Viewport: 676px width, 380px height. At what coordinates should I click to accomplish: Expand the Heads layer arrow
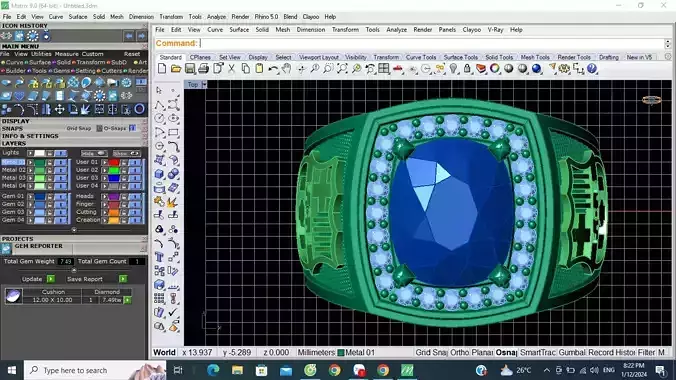pyautogui.click(x=104, y=196)
